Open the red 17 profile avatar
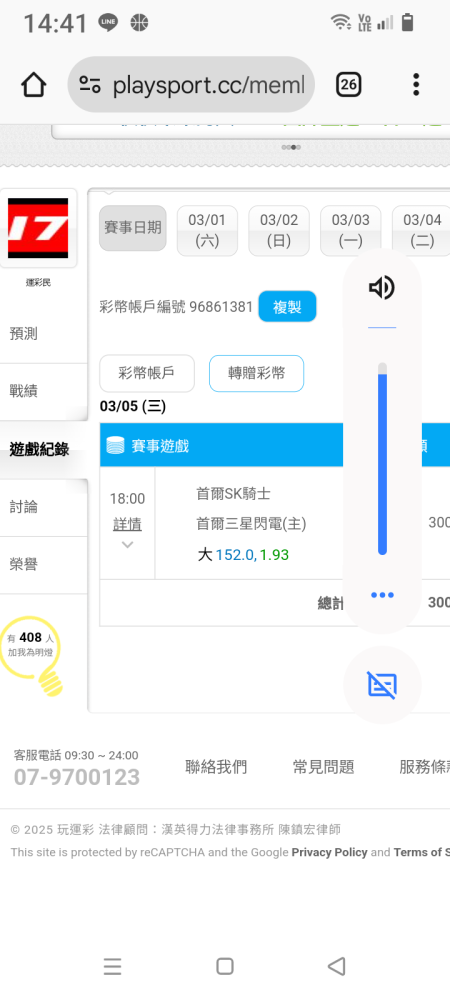 [38, 228]
